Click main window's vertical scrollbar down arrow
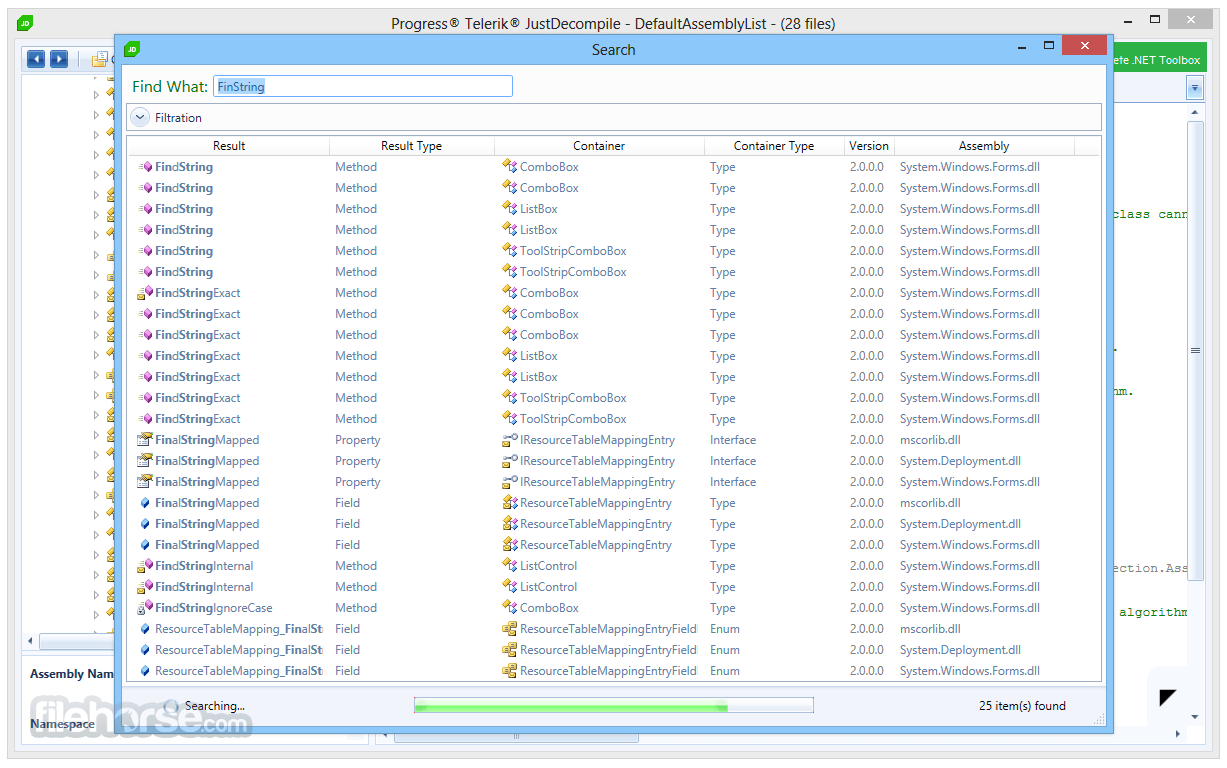The image size is (1227, 768). [x=1195, y=716]
